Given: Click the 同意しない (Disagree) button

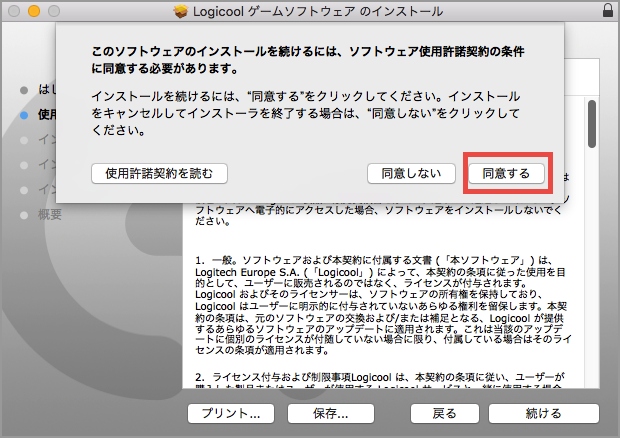Looking at the screenshot, I should [411, 174].
